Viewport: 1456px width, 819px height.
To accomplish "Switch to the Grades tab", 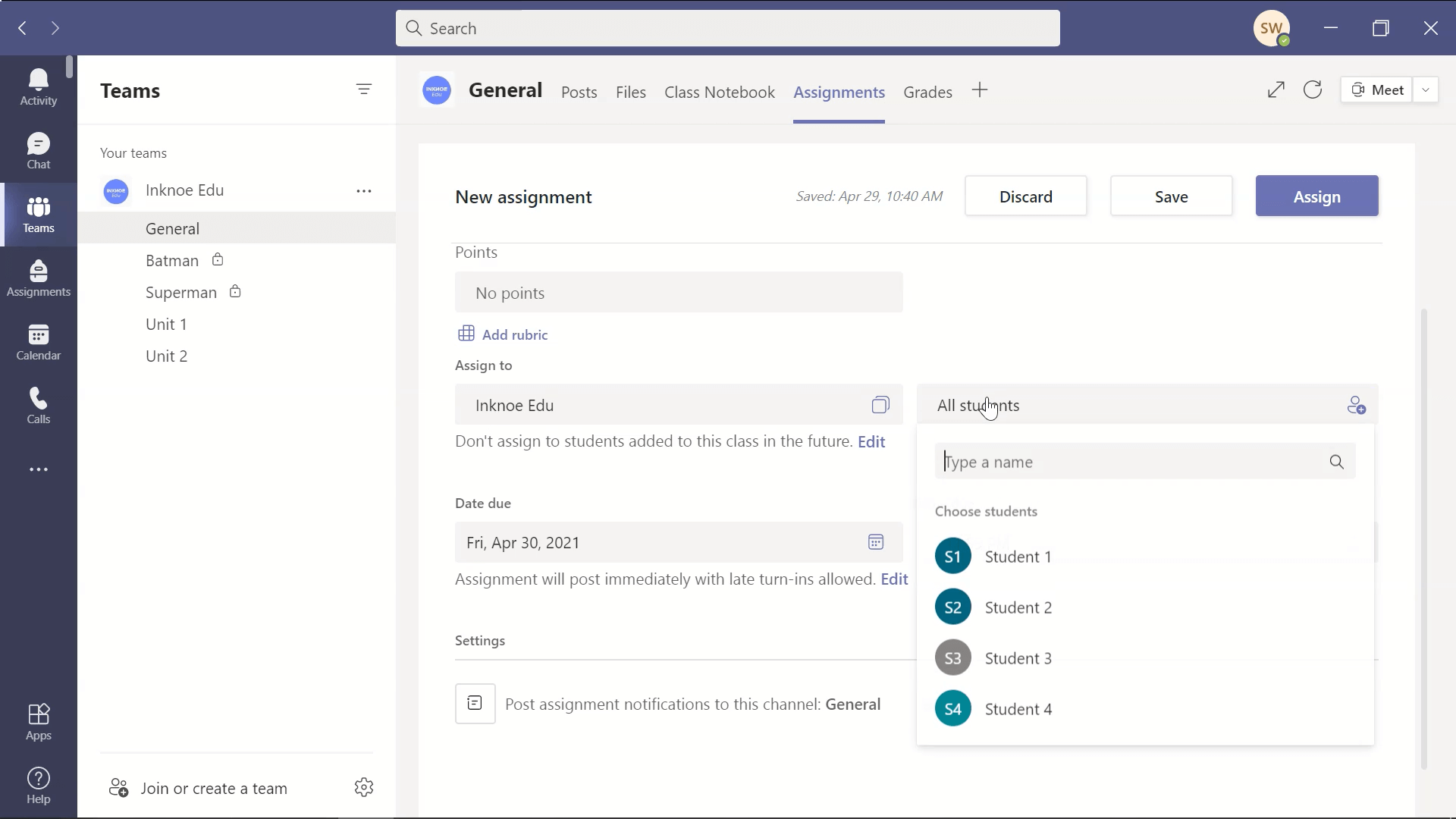I will [927, 91].
